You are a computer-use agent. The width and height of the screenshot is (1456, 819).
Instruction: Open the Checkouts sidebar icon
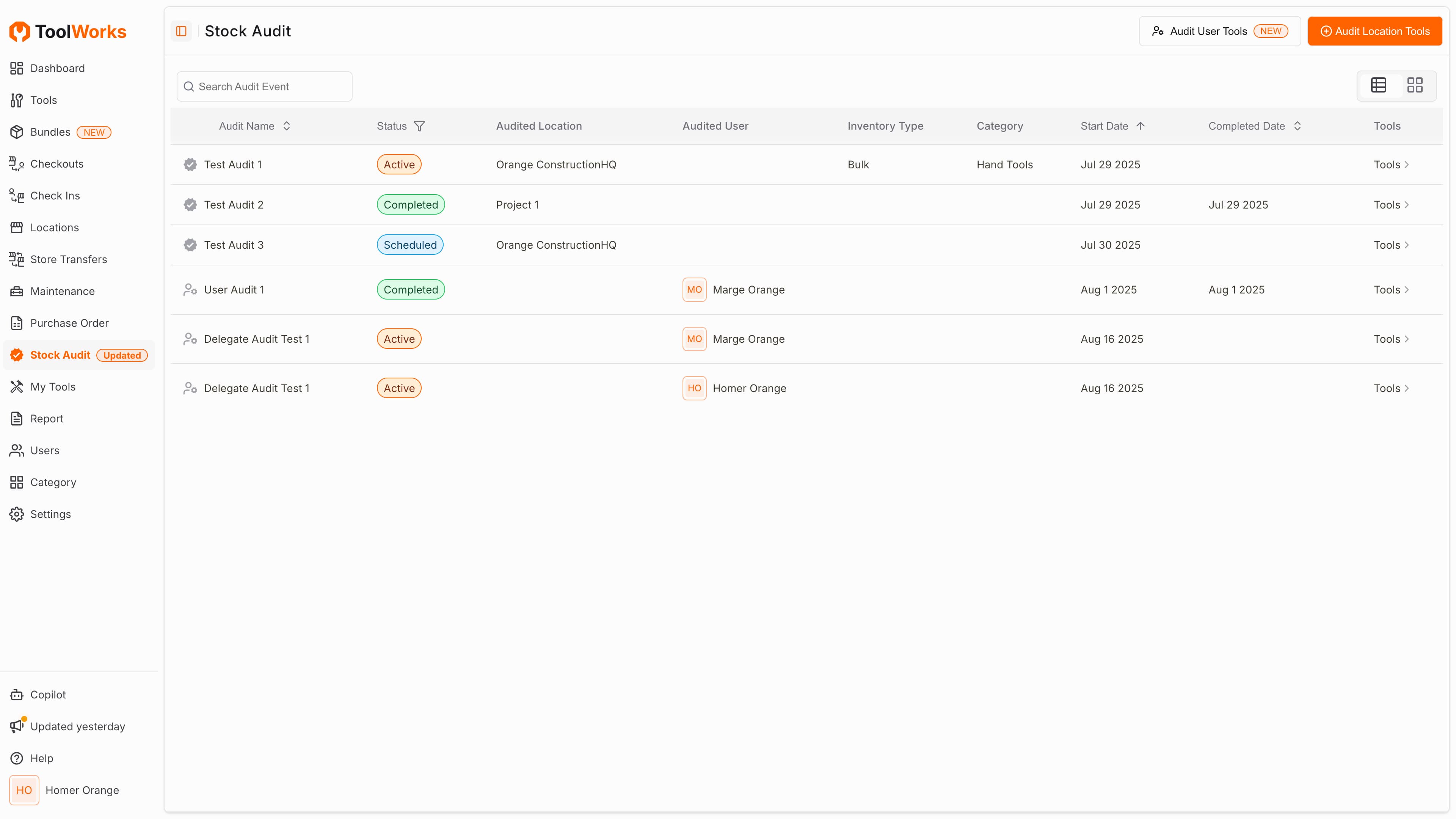click(16, 164)
